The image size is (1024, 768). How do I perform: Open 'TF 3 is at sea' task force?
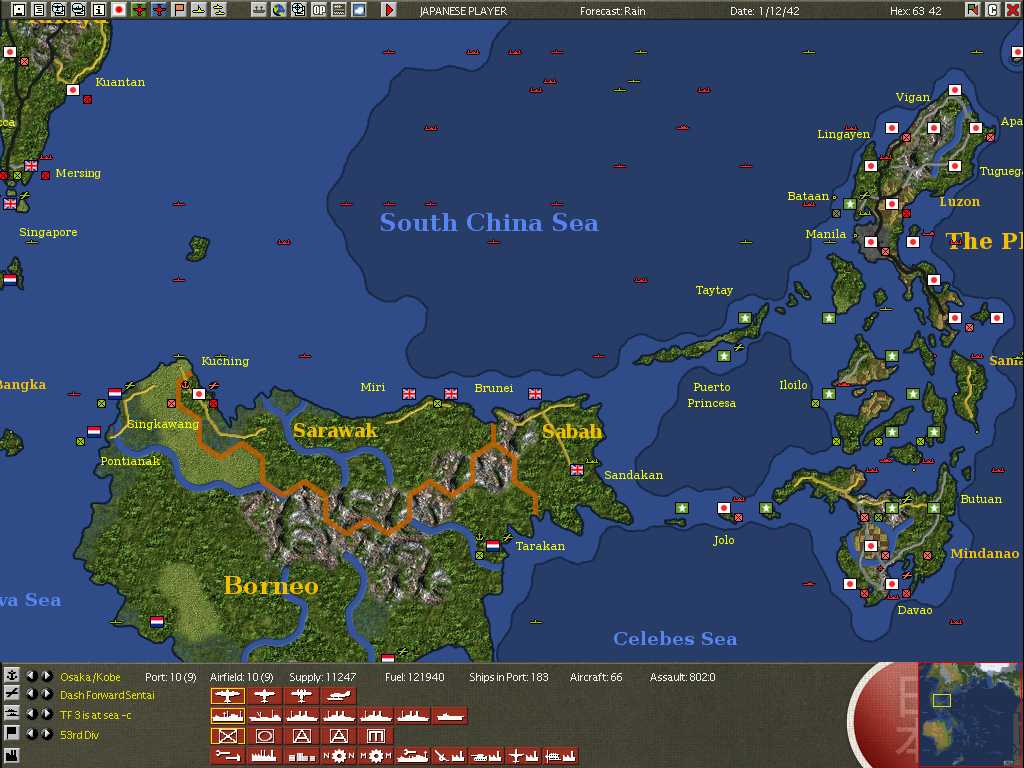95,715
